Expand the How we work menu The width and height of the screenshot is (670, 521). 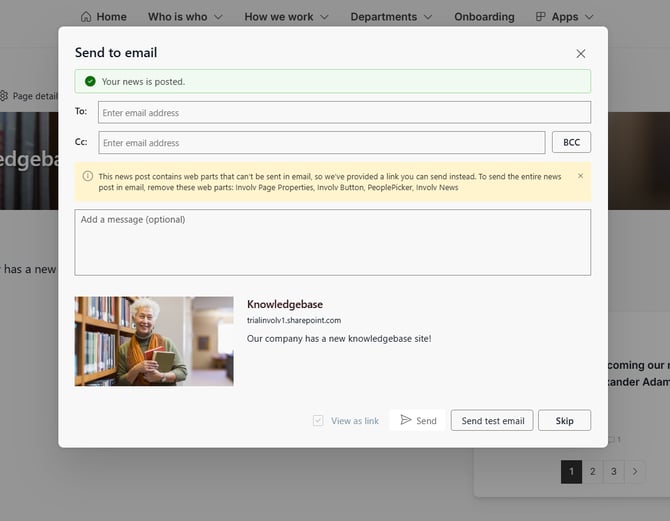click(x=288, y=17)
